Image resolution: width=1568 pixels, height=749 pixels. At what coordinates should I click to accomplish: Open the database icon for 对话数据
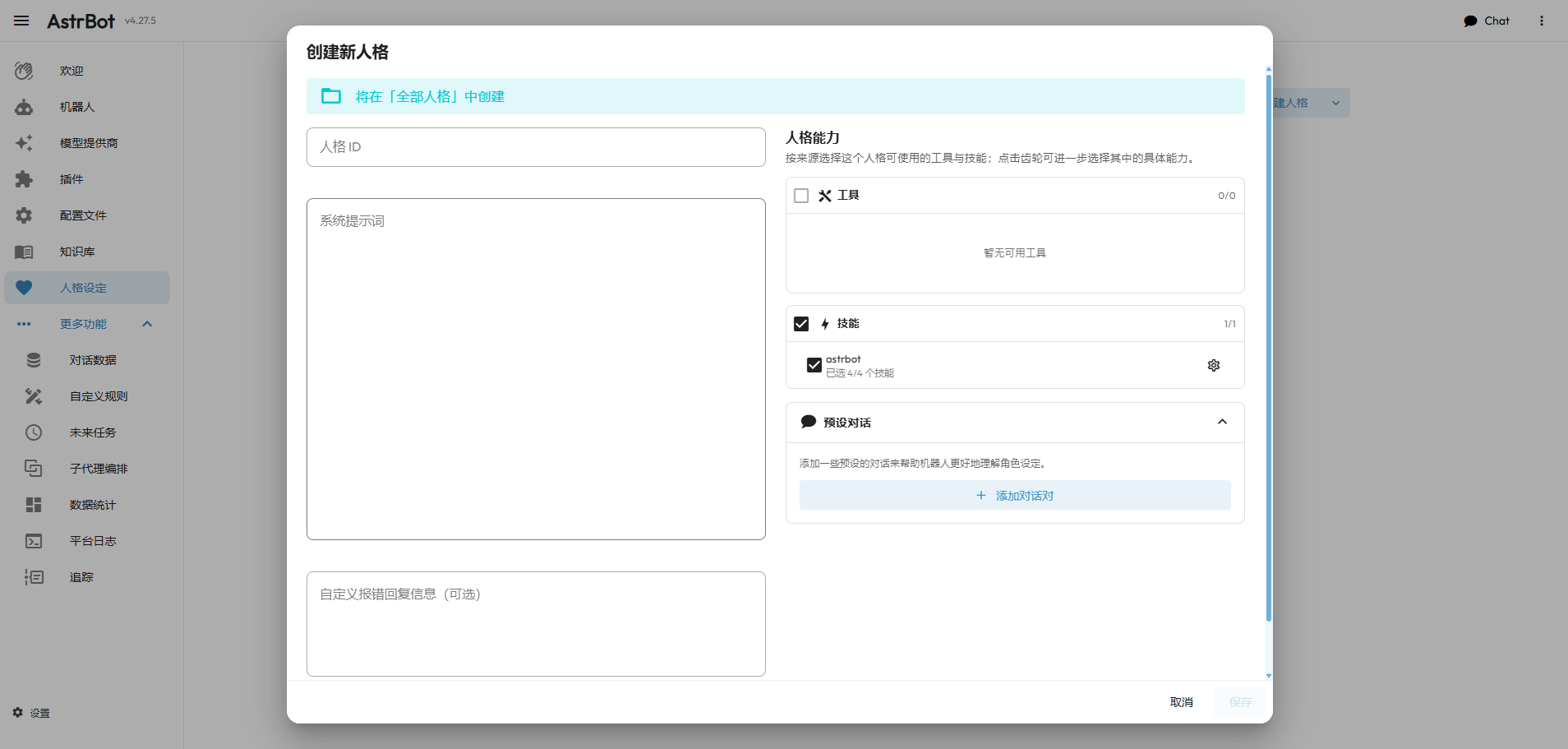coord(34,360)
